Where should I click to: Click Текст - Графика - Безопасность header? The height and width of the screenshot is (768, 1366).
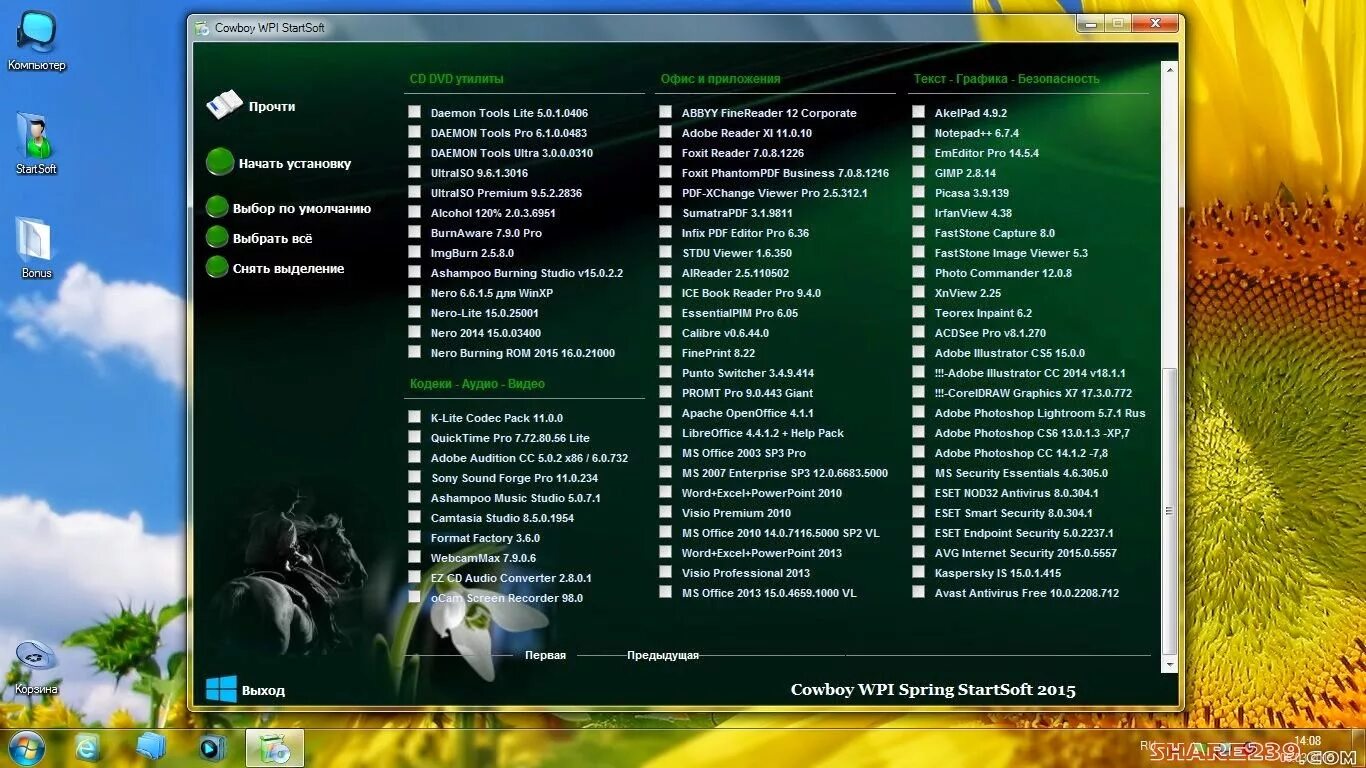tap(1006, 78)
